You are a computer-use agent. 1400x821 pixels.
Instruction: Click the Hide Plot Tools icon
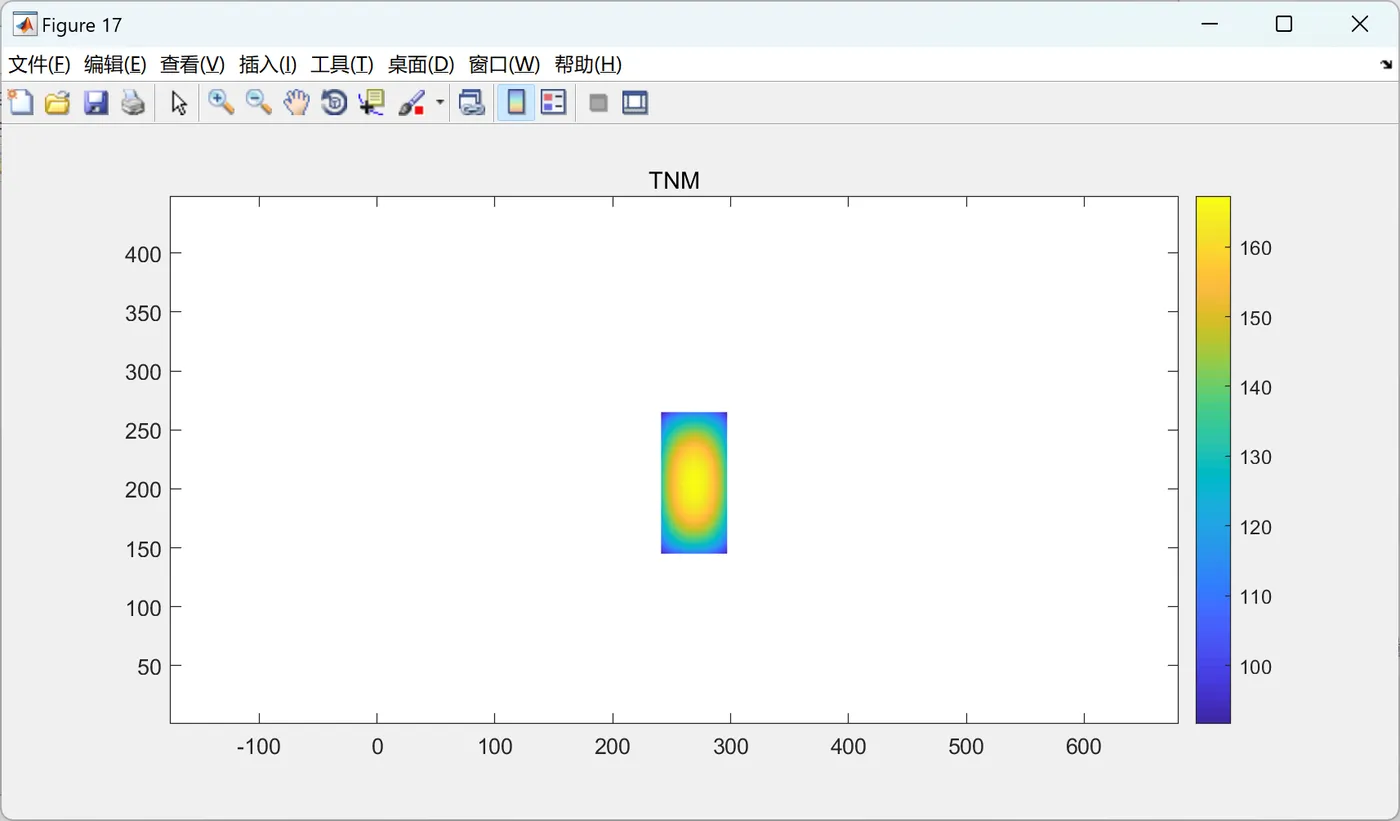(x=598, y=102)
